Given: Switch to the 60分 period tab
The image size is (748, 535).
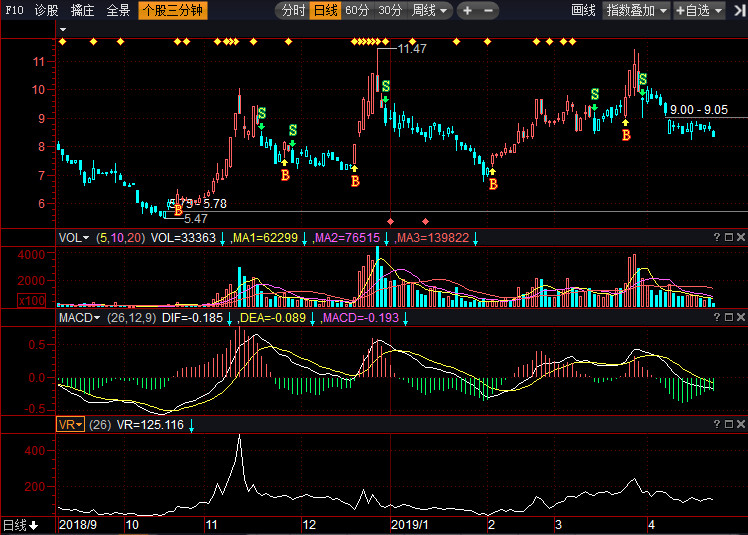Looking at the screenshot, I should coord(357,10).
